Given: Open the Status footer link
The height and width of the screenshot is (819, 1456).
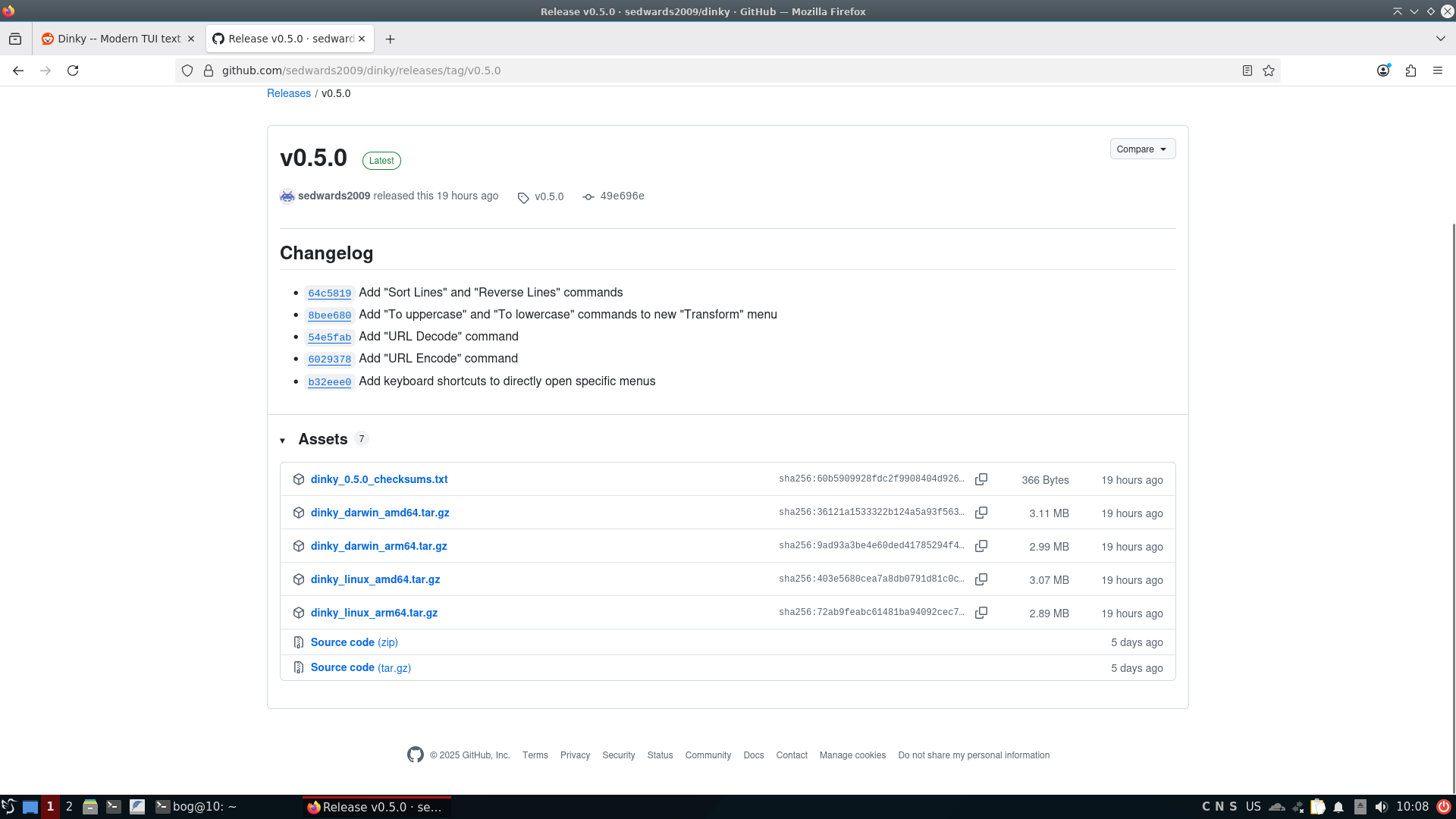Looking at the screenshot, I should (661, 755).
